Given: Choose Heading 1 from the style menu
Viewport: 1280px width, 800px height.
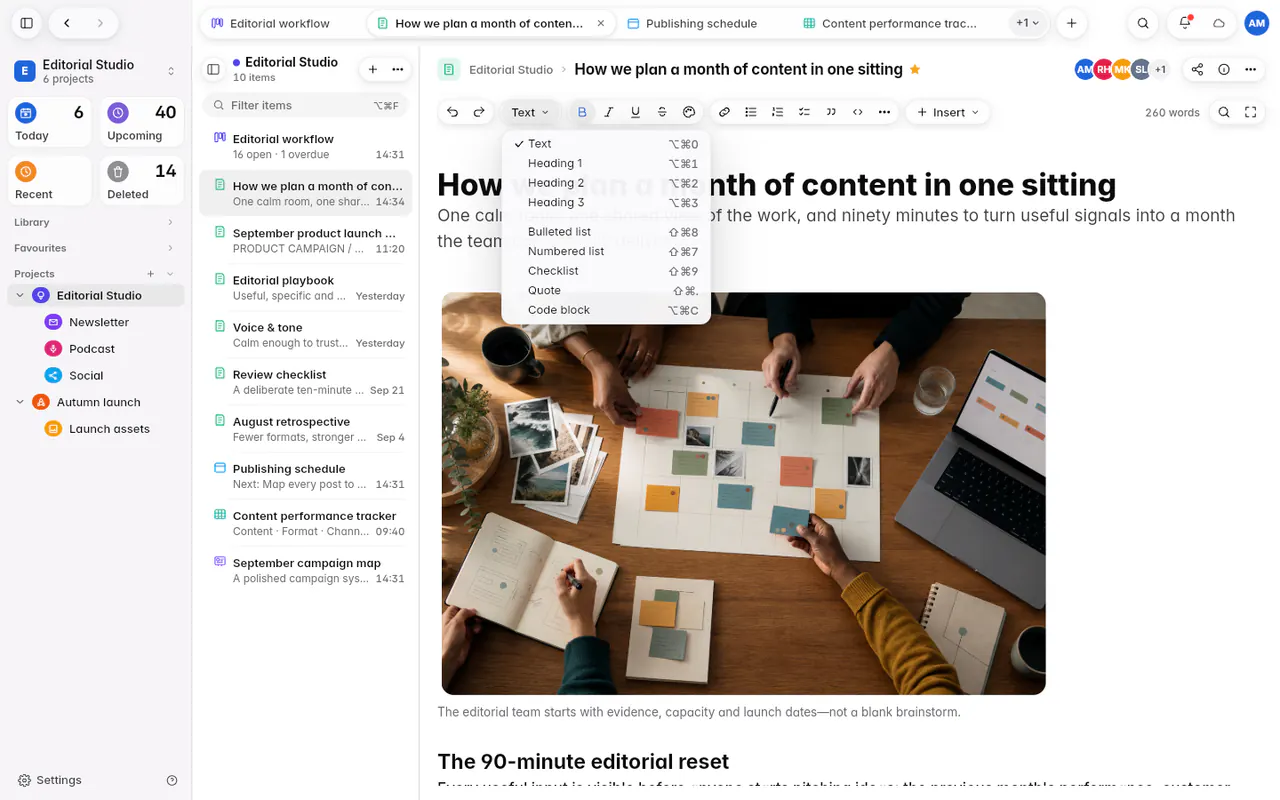Looking at the screenshot, I should coord(606,163).
